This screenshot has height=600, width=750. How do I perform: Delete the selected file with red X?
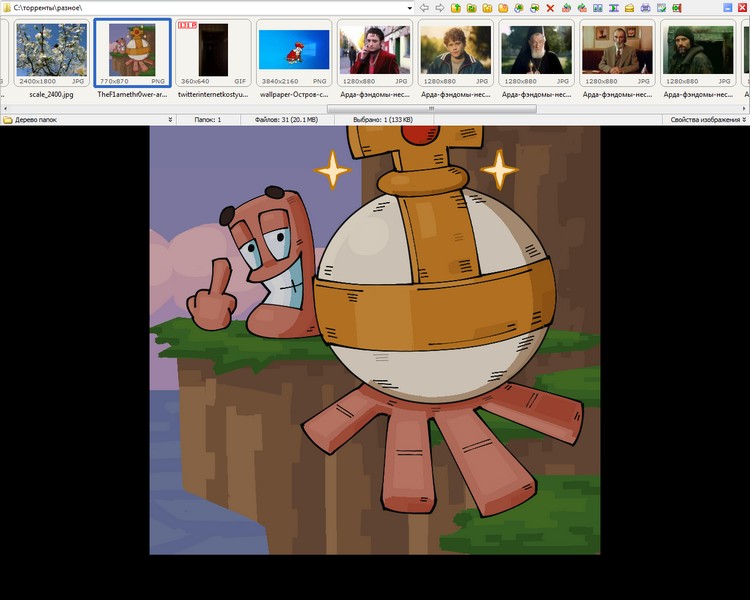click(550, 8)
